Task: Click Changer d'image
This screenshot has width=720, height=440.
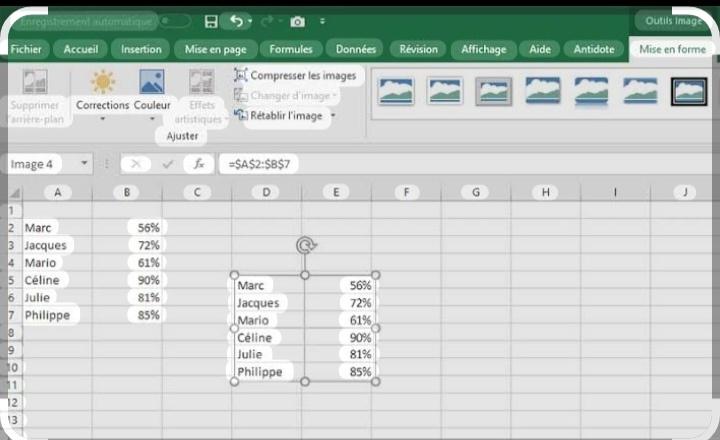Action: pyautogui.click(x=286, y=96)
